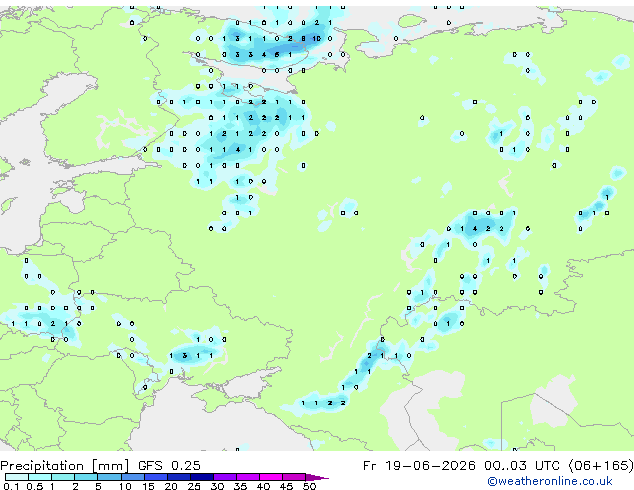Select the 30–35 mm purple legend swatch
The height and width of the screenshot is (490, 634).
224,477
